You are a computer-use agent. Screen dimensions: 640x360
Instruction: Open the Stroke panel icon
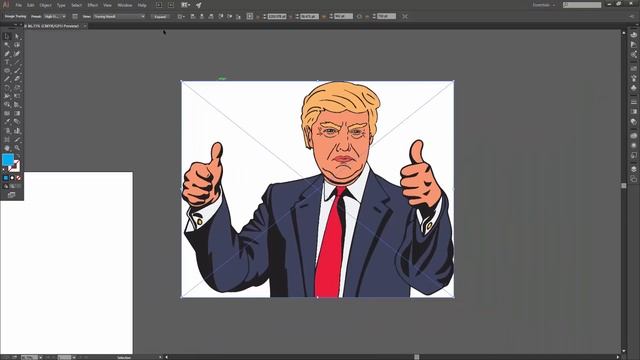[633, 102]
